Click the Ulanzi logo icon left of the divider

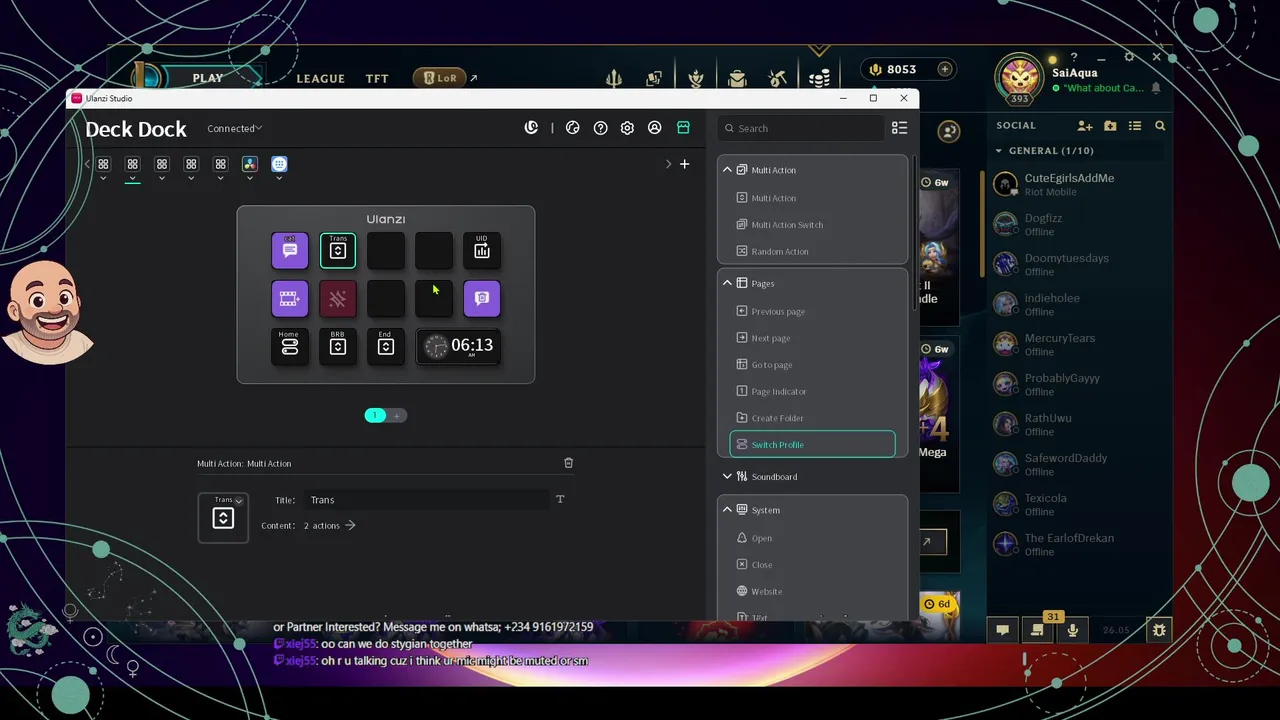(531, 128)
